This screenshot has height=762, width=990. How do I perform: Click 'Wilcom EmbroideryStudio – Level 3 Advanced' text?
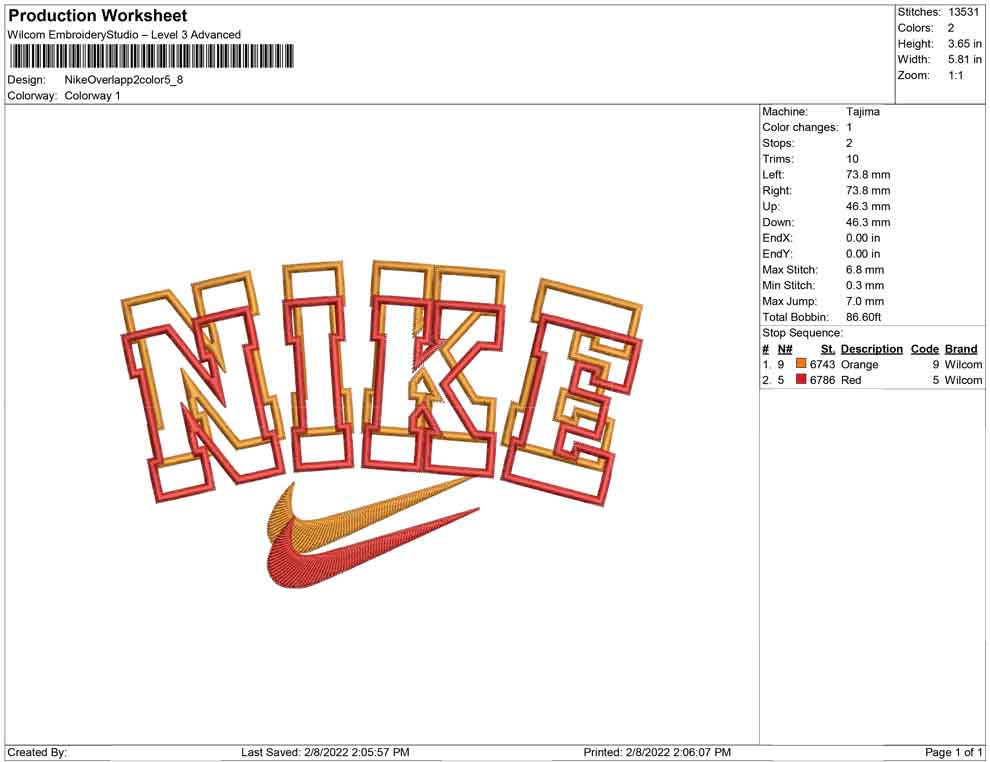click(124, 35)
